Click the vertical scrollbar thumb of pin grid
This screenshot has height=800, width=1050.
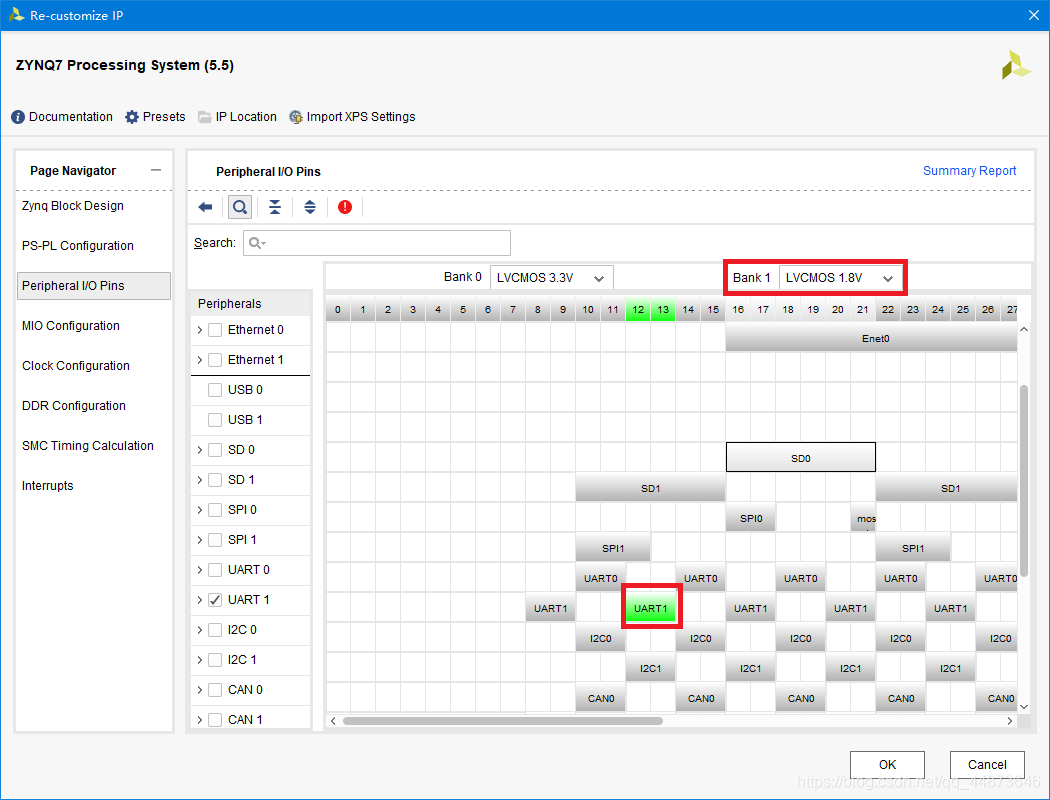1023,479
